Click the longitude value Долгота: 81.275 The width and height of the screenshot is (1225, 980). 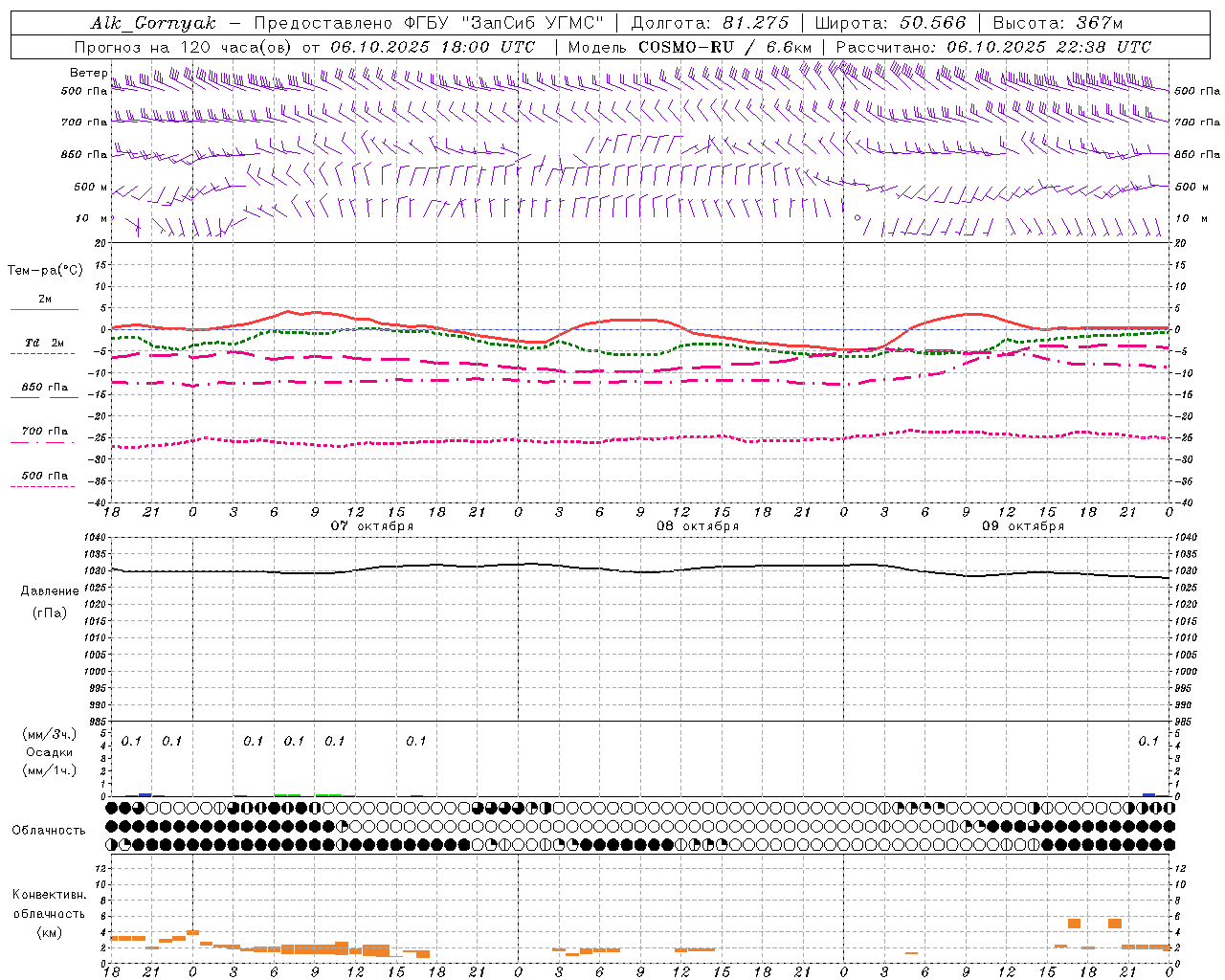pyautogui.click(x=710, y=23)
